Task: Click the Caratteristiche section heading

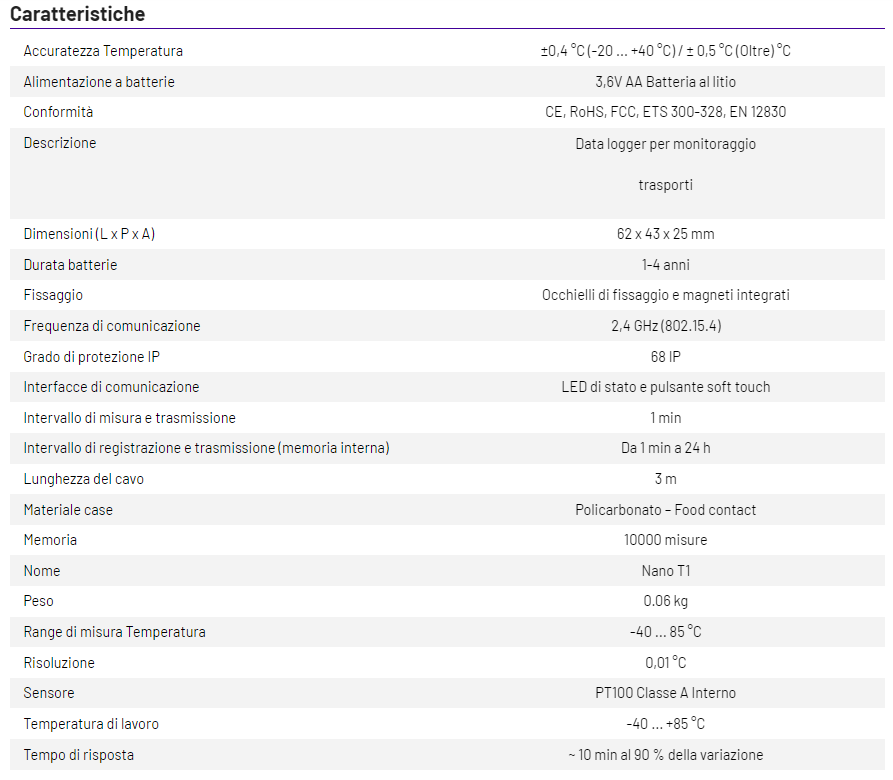Action: click(77, 14)
